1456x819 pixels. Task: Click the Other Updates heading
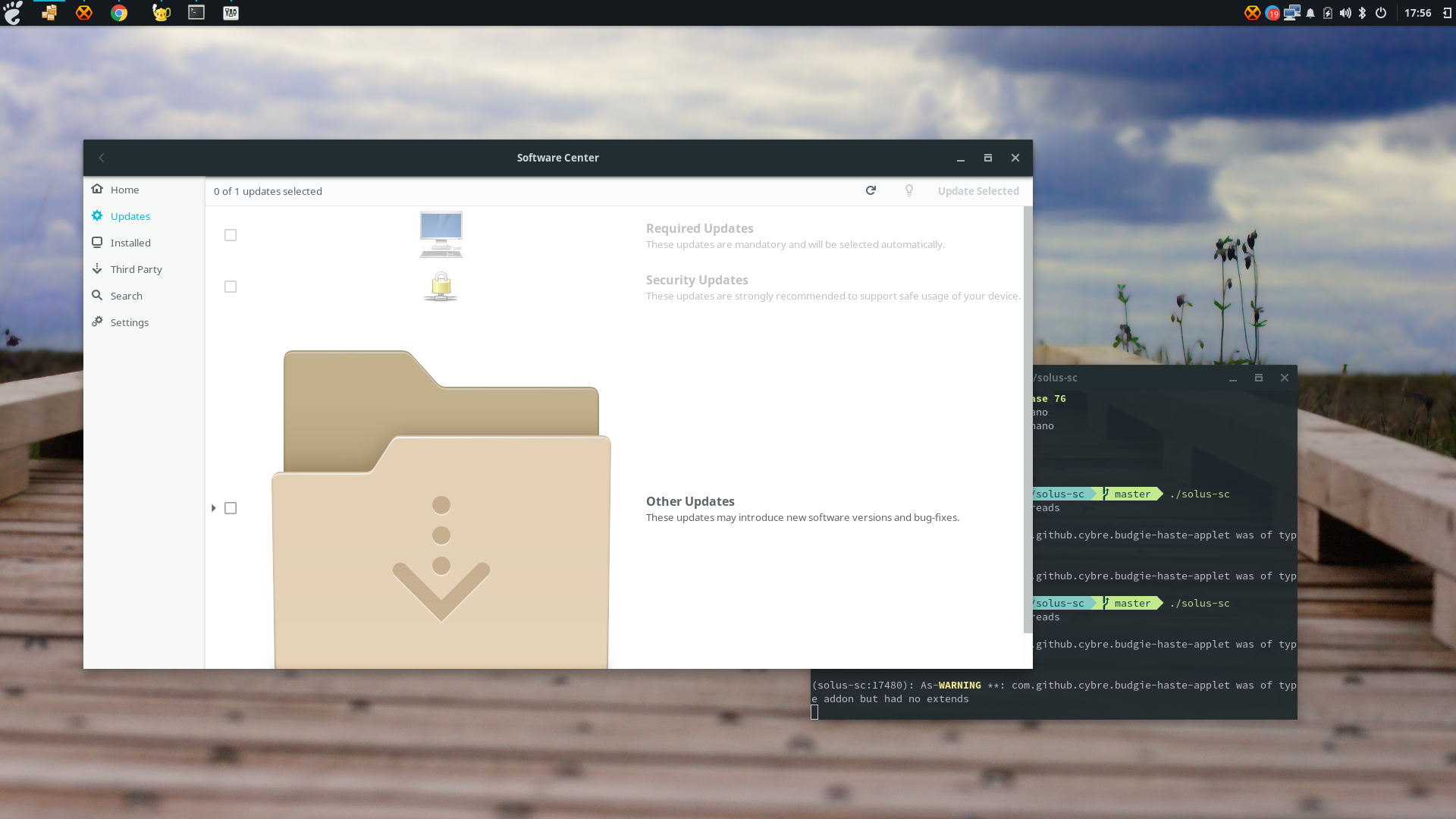point(690,501)
